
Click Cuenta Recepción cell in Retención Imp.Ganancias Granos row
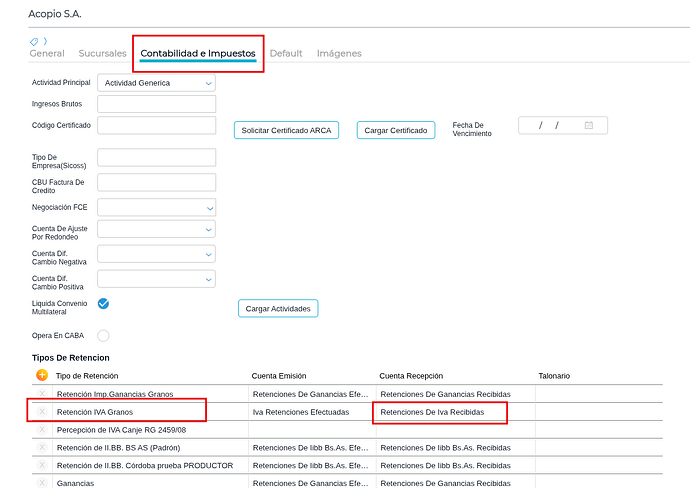pos(455,394)
